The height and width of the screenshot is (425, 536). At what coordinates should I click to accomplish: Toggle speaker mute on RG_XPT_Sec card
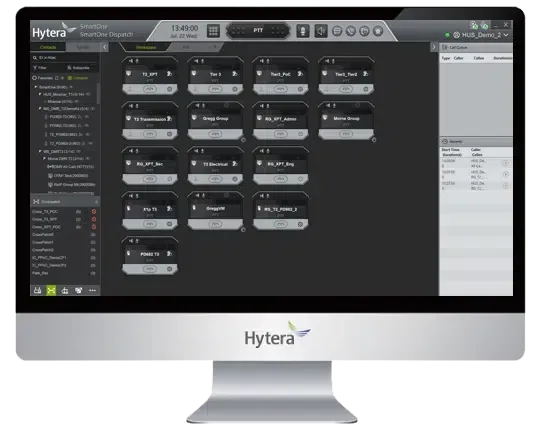click(131, 151)
